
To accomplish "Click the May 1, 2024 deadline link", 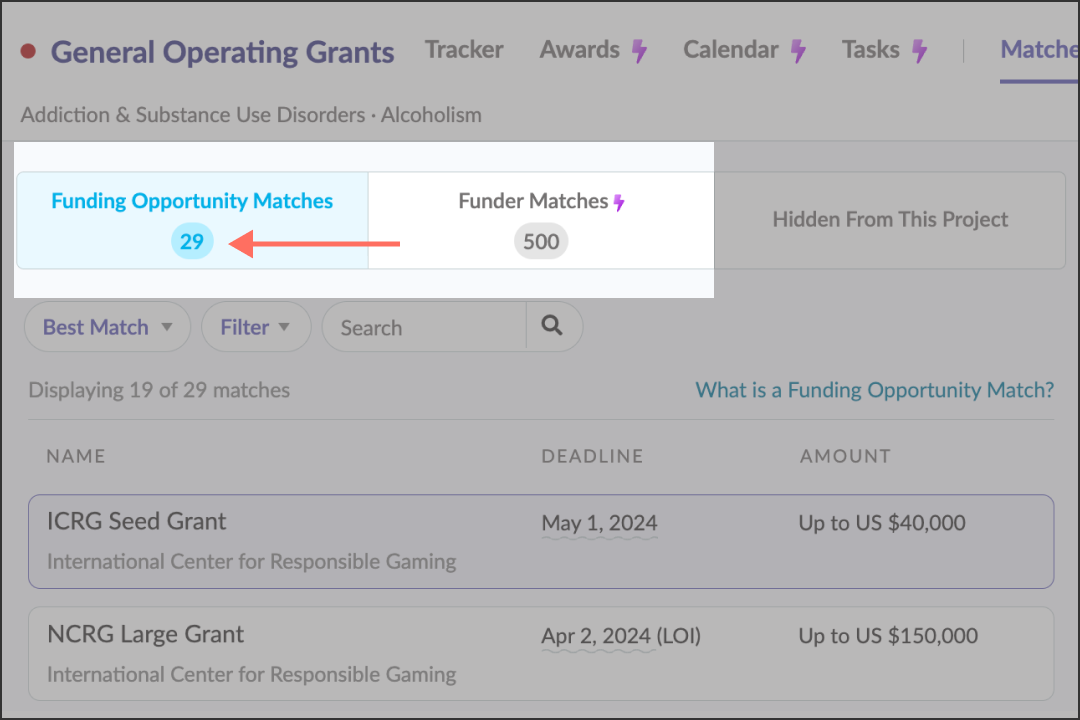I will click(x=598, y=523).
